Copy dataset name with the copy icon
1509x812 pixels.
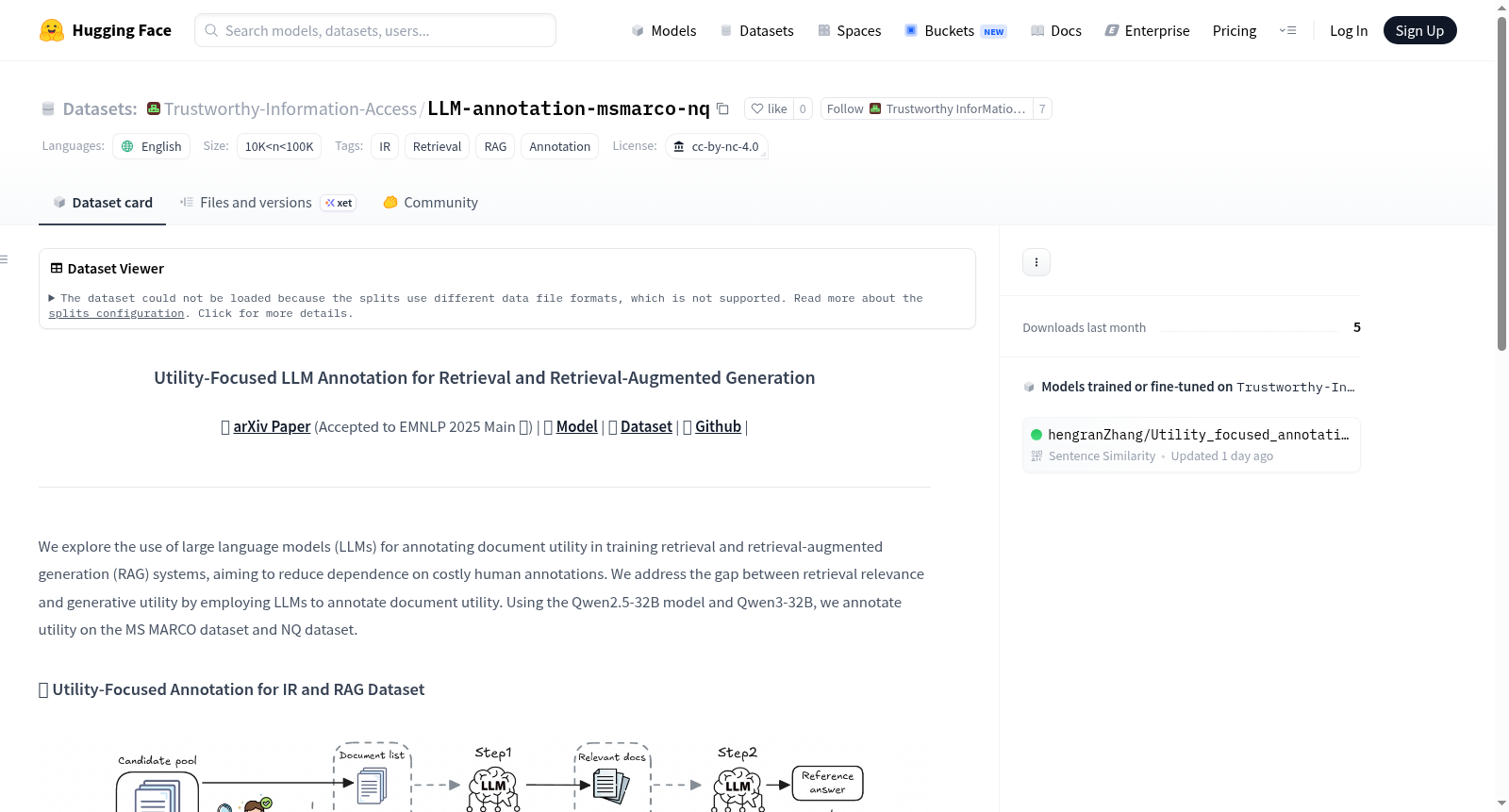pos(723,108)
